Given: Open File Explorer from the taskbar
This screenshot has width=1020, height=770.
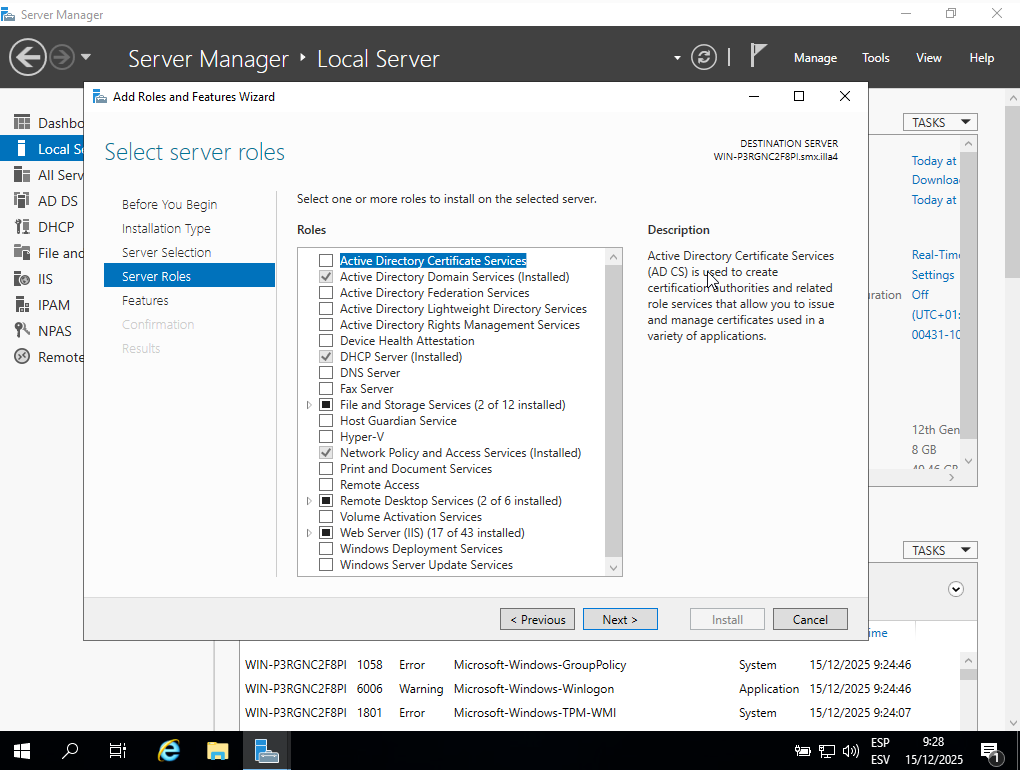Looking at the screenshot, I should tap(218, 750).
